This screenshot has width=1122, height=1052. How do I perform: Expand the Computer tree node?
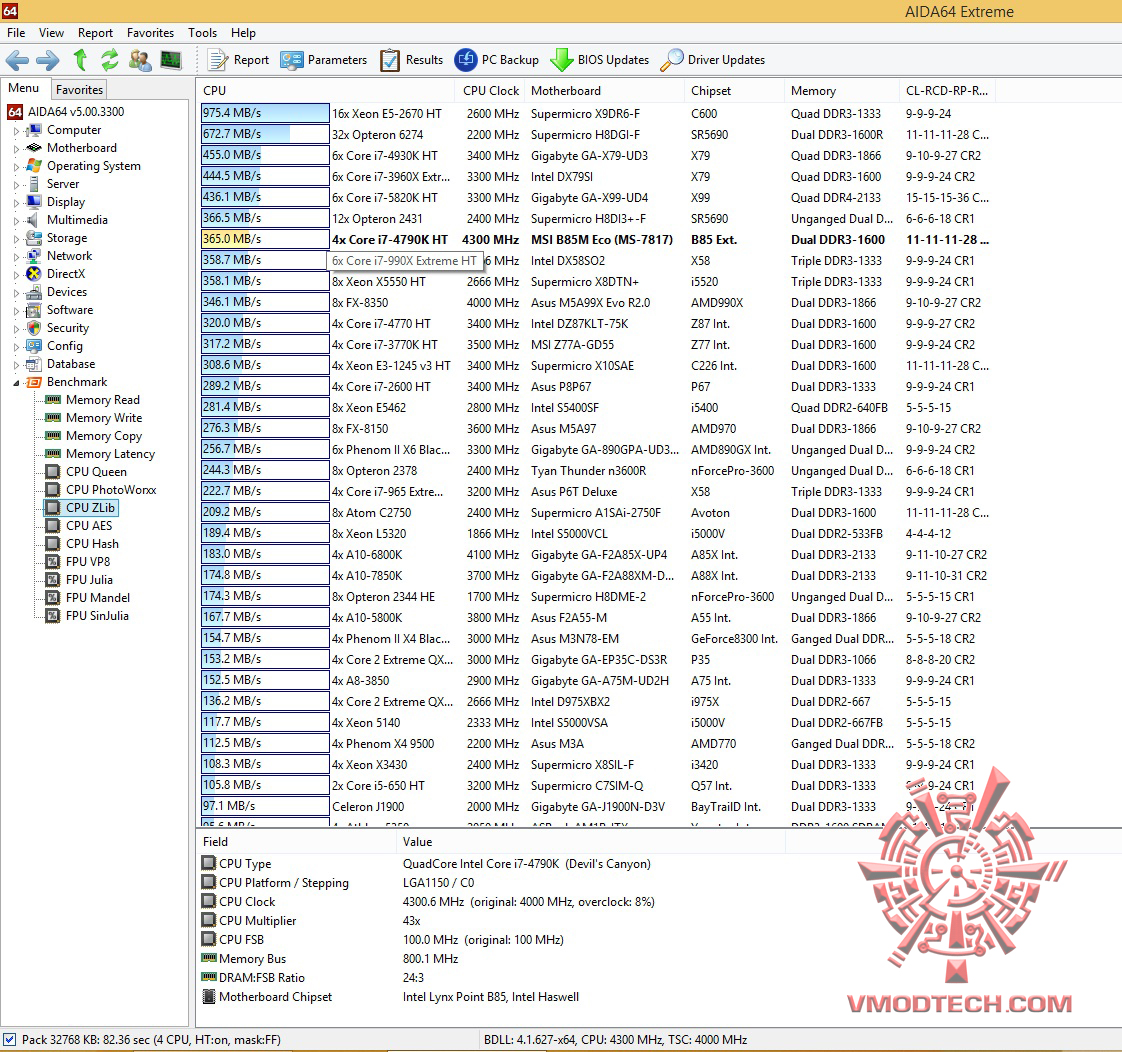coord(16,131)
